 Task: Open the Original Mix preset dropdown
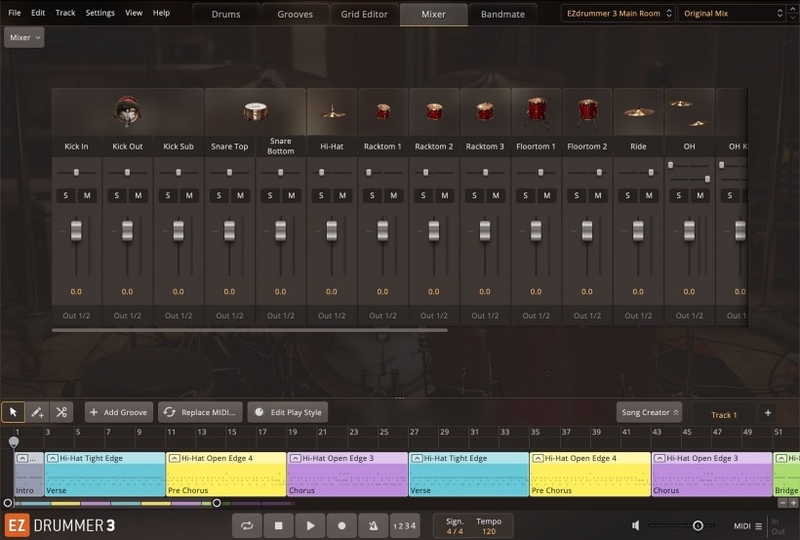732,13
